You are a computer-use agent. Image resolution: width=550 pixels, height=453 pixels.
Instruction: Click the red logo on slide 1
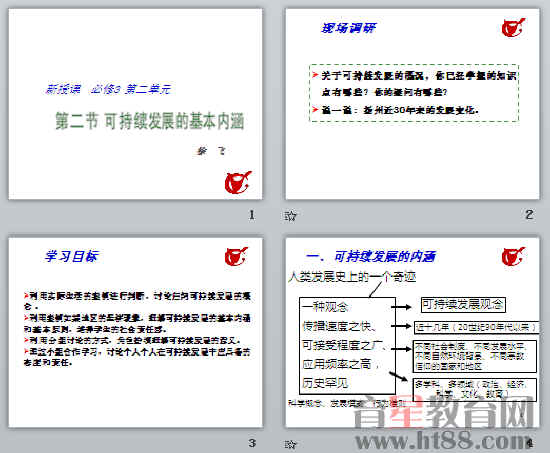[x=238, y=182]
